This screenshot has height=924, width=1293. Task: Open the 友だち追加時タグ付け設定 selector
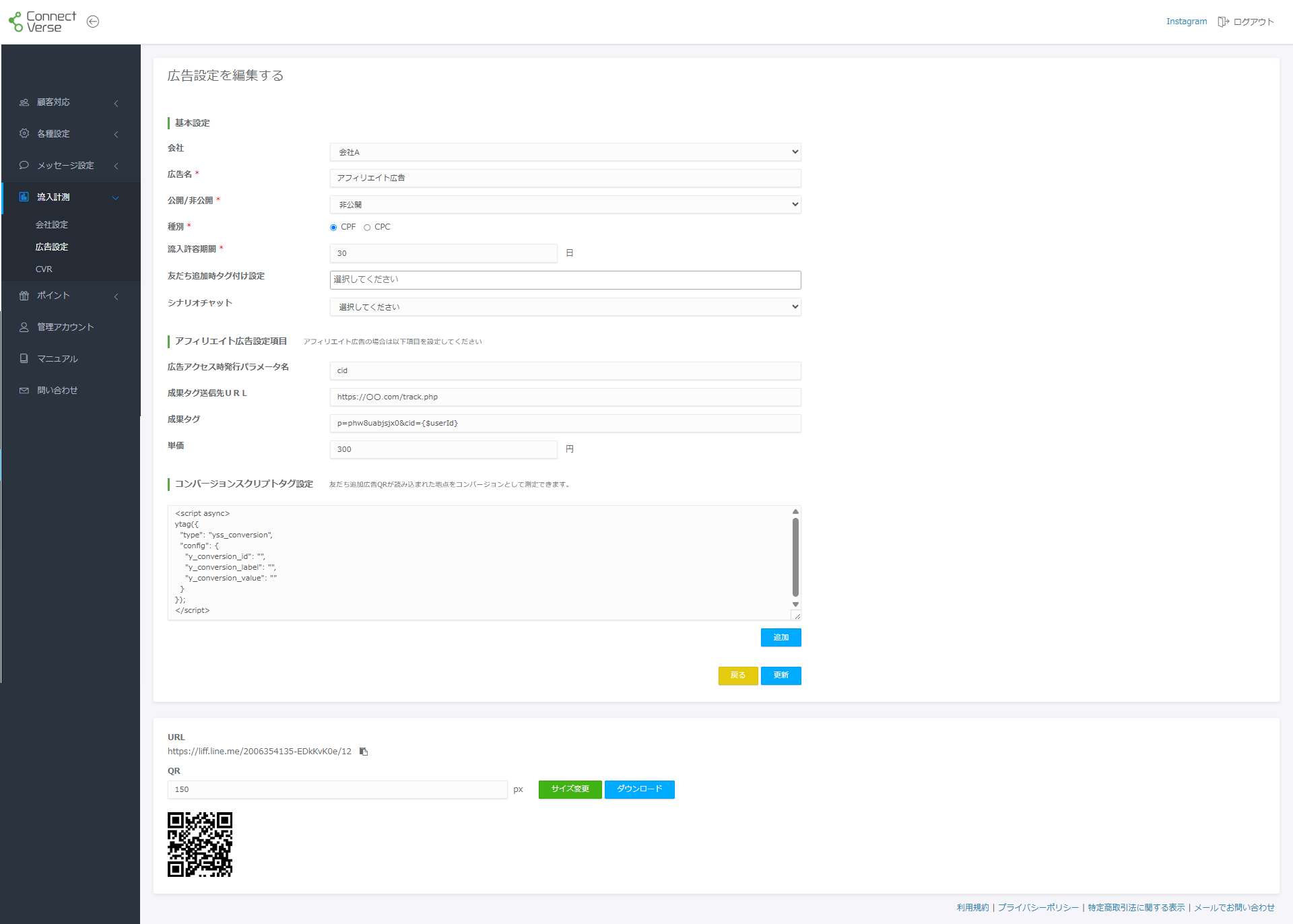tap(565, 280)
